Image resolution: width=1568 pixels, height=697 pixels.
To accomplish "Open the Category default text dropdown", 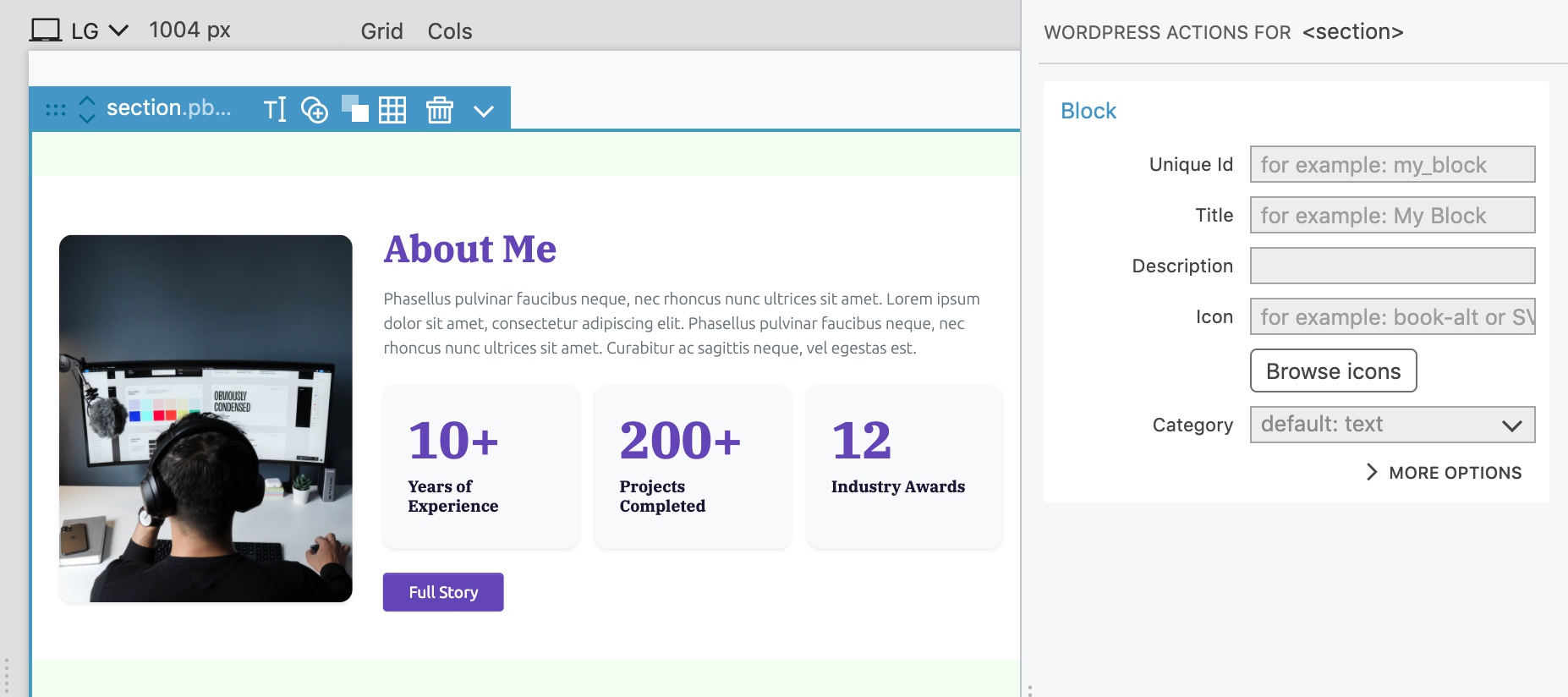I will coord(1392,425).
